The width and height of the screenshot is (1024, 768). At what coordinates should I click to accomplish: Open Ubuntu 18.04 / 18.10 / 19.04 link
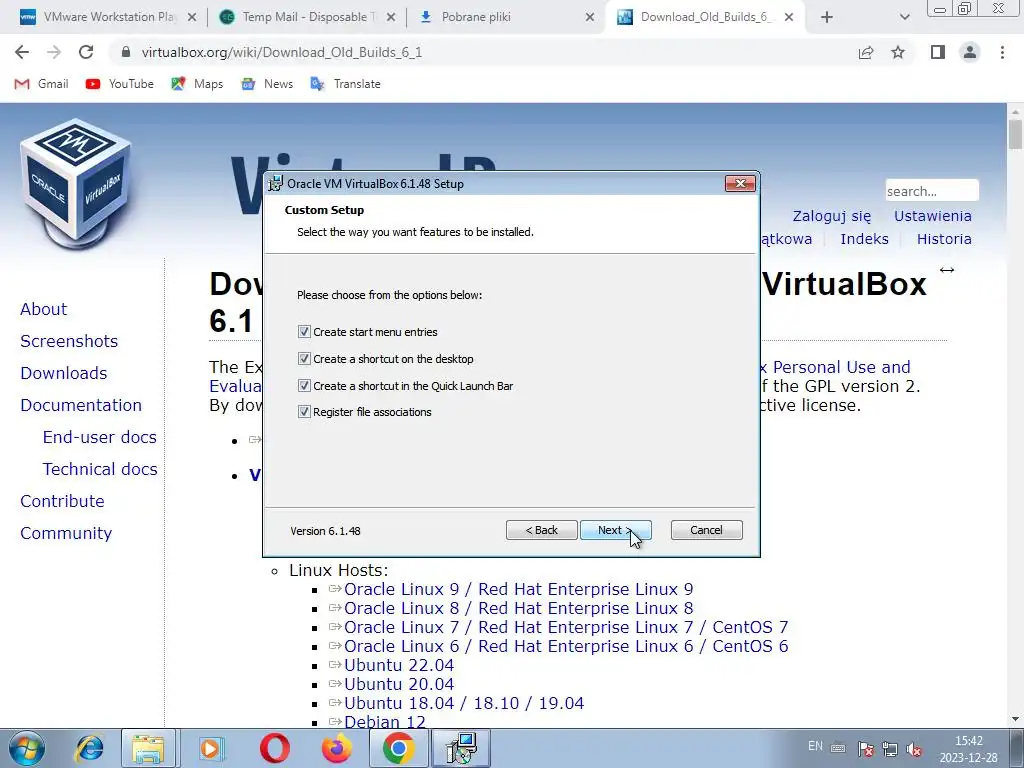[464, 703]
